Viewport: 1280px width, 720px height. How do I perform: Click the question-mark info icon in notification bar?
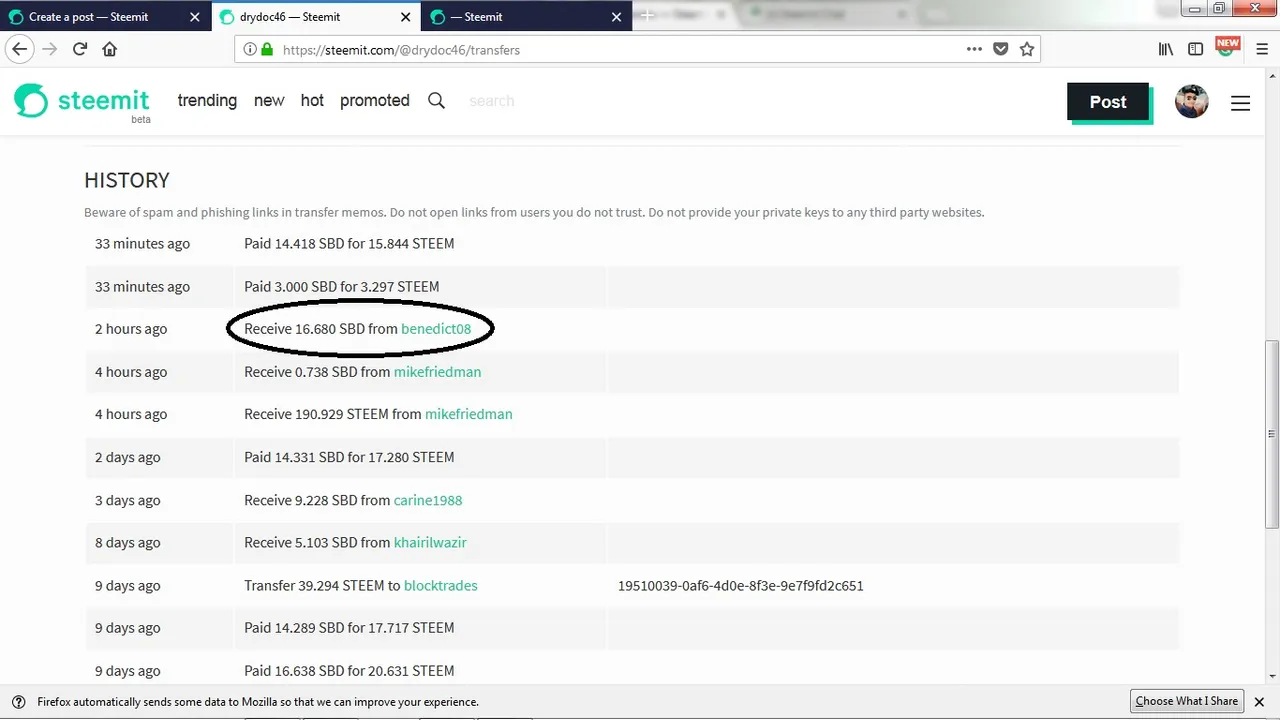(x=19, y=701)
